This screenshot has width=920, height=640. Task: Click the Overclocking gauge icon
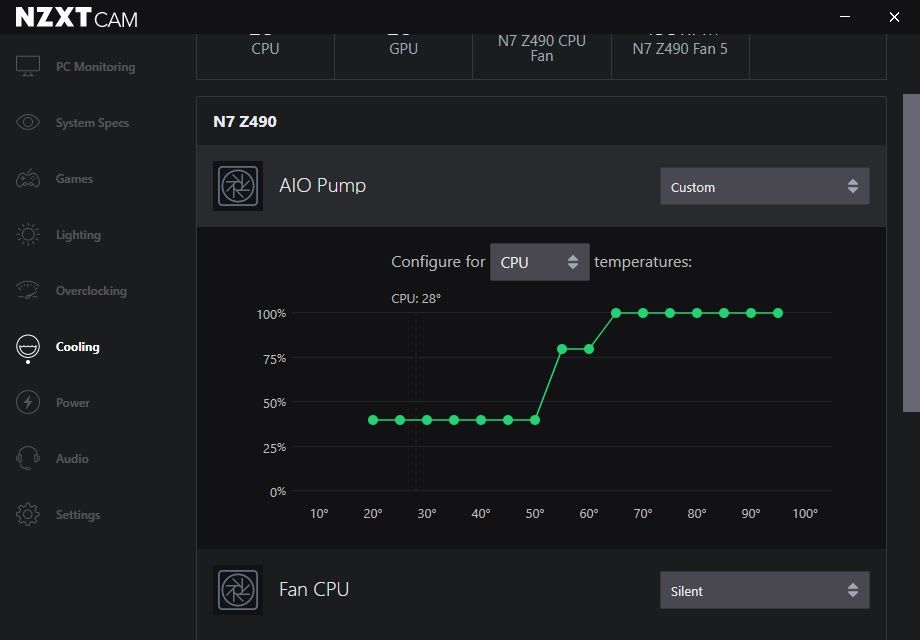click(28, 290)
